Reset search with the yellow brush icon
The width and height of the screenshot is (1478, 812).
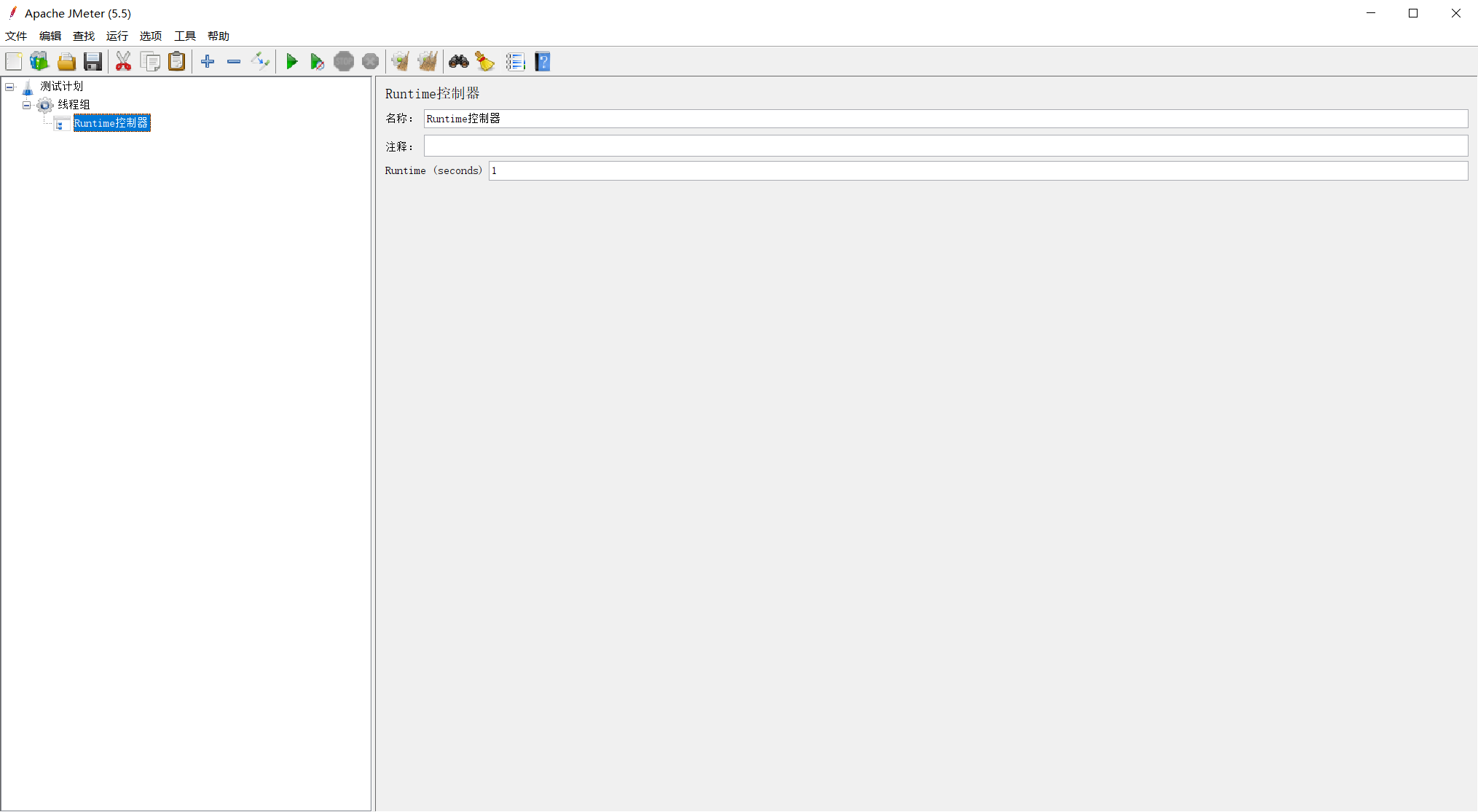pos(485,62)
